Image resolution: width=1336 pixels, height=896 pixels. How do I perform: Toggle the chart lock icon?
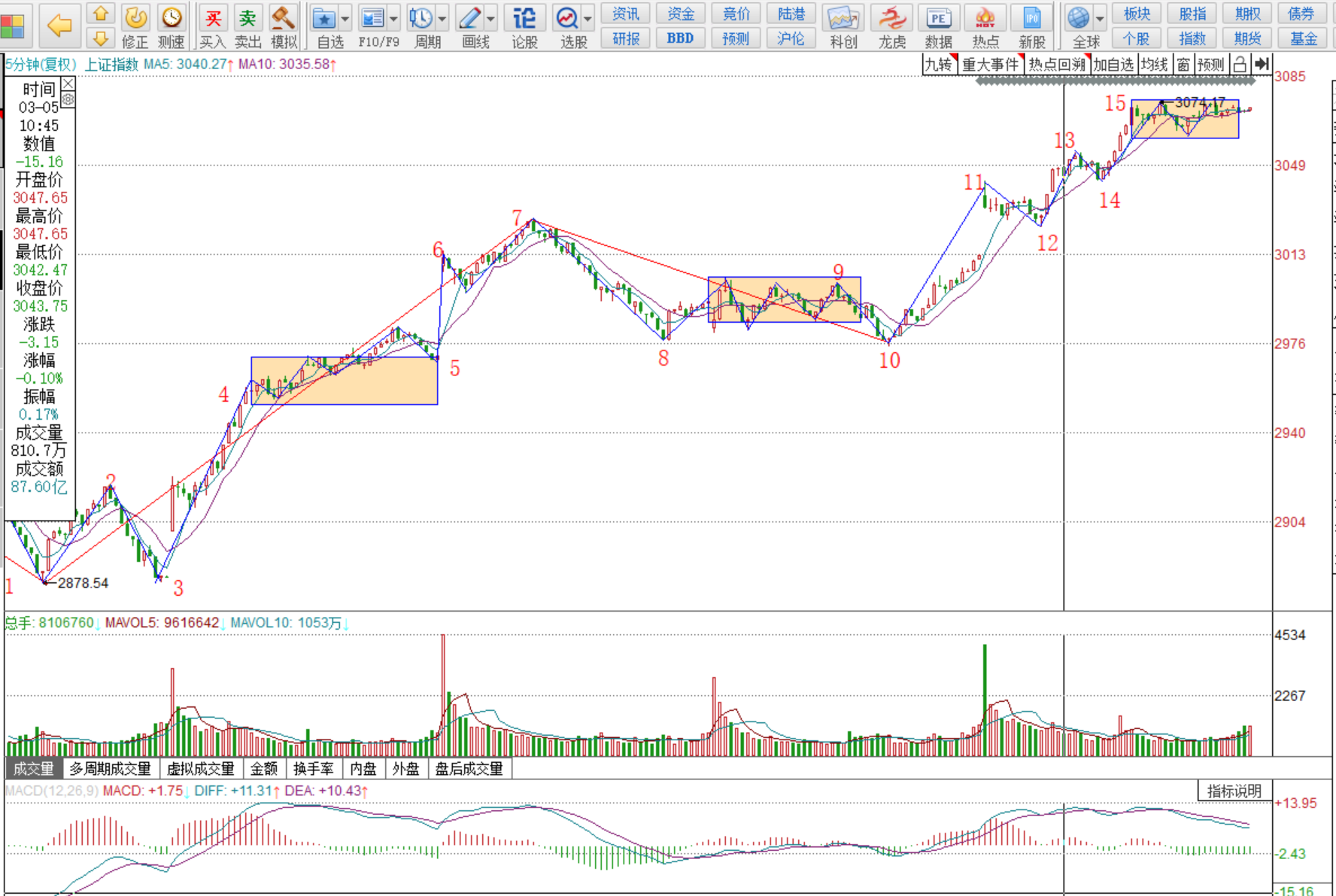(1239, 65)
